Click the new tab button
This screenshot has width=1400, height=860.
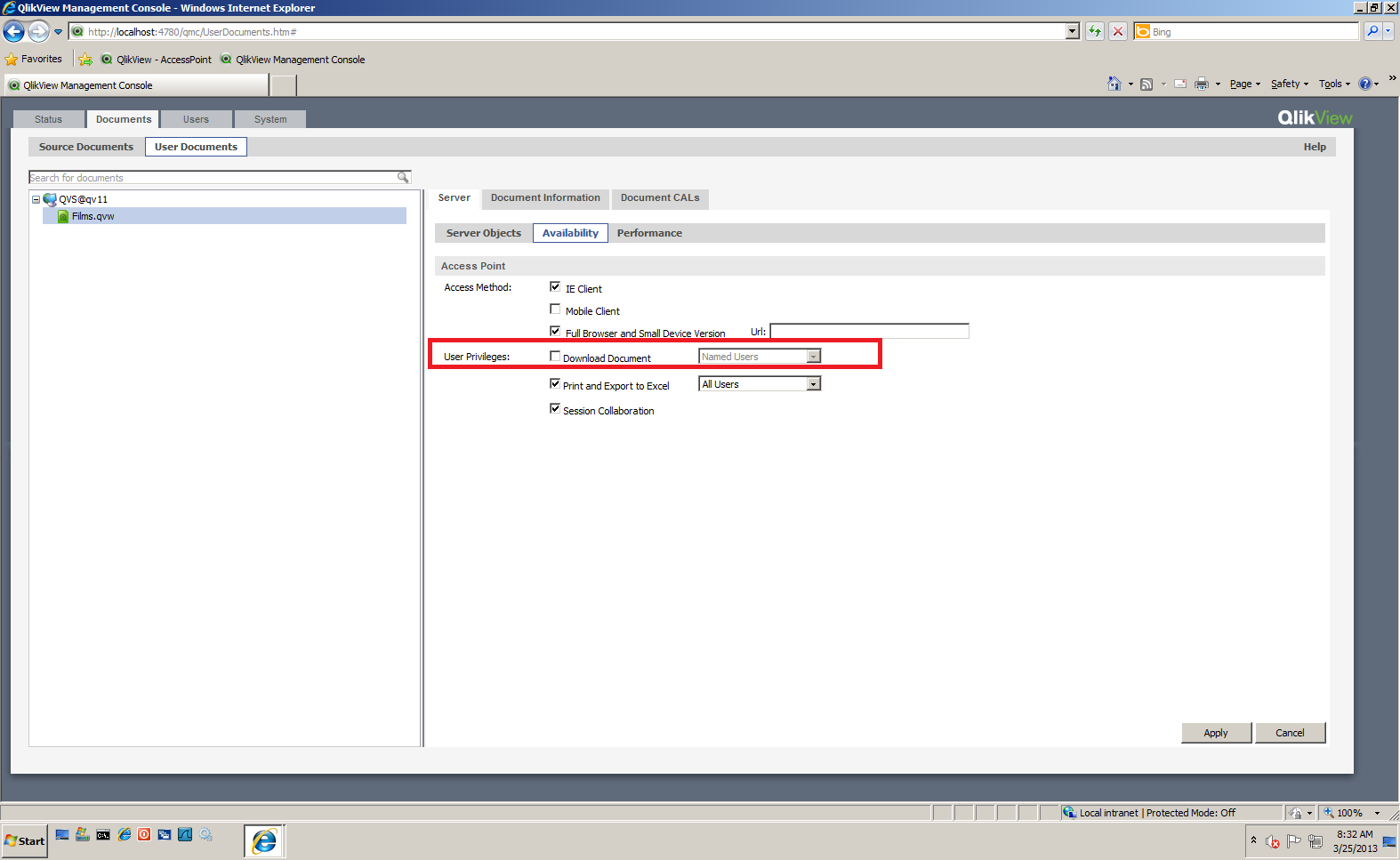tap(283, 85)
